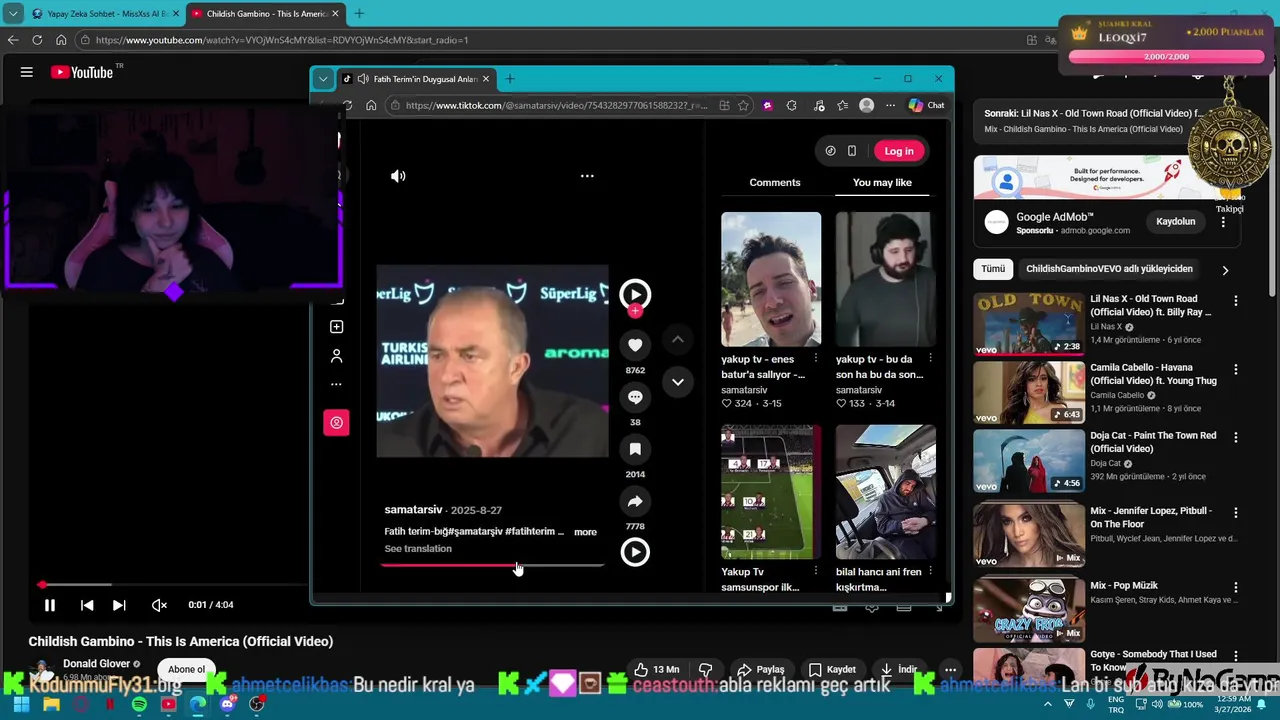The height and width of the screenshot is (720, 1280).
Task: Favorite the TikTok page with star icon
Action: tap(743, 105)
